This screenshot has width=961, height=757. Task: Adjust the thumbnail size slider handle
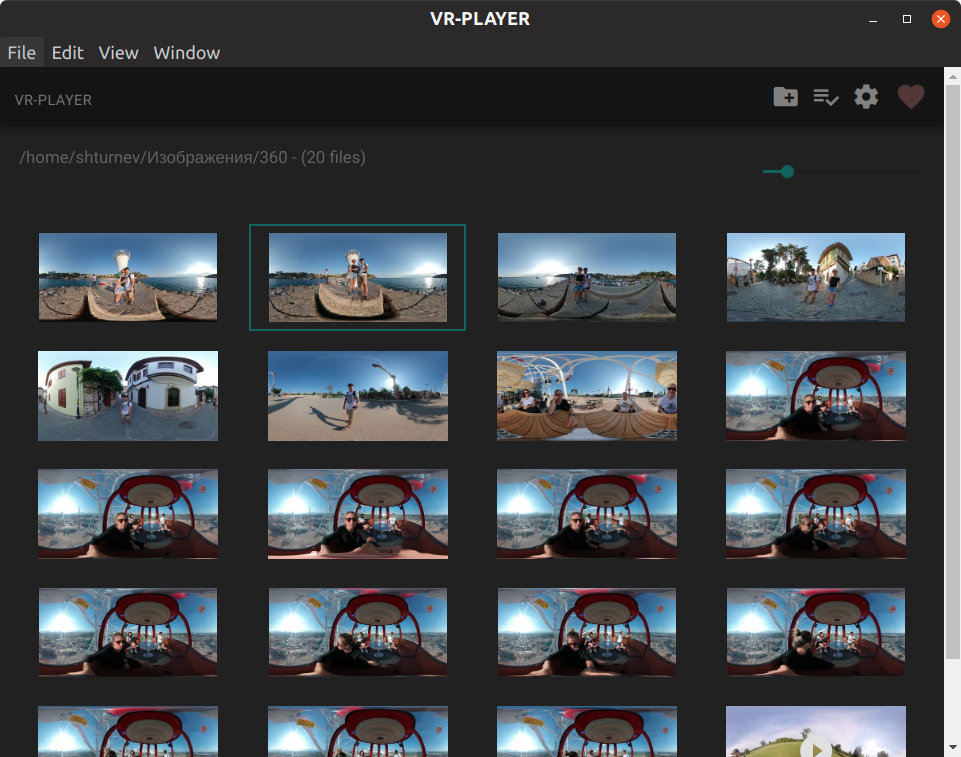pos(787,171)
